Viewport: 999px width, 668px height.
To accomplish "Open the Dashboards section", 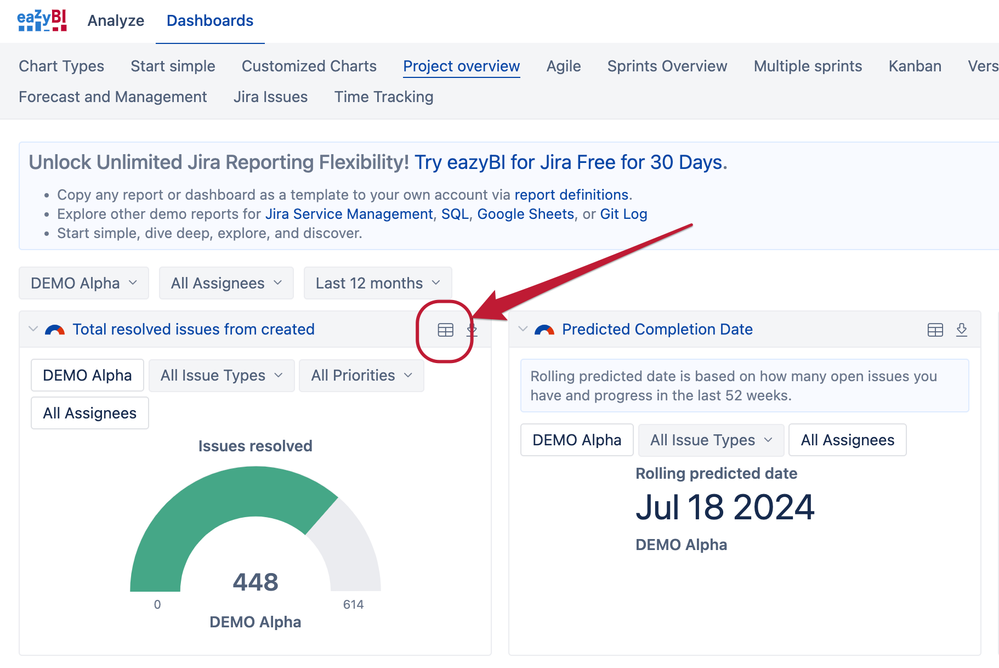I will click(x=210, y=20).
